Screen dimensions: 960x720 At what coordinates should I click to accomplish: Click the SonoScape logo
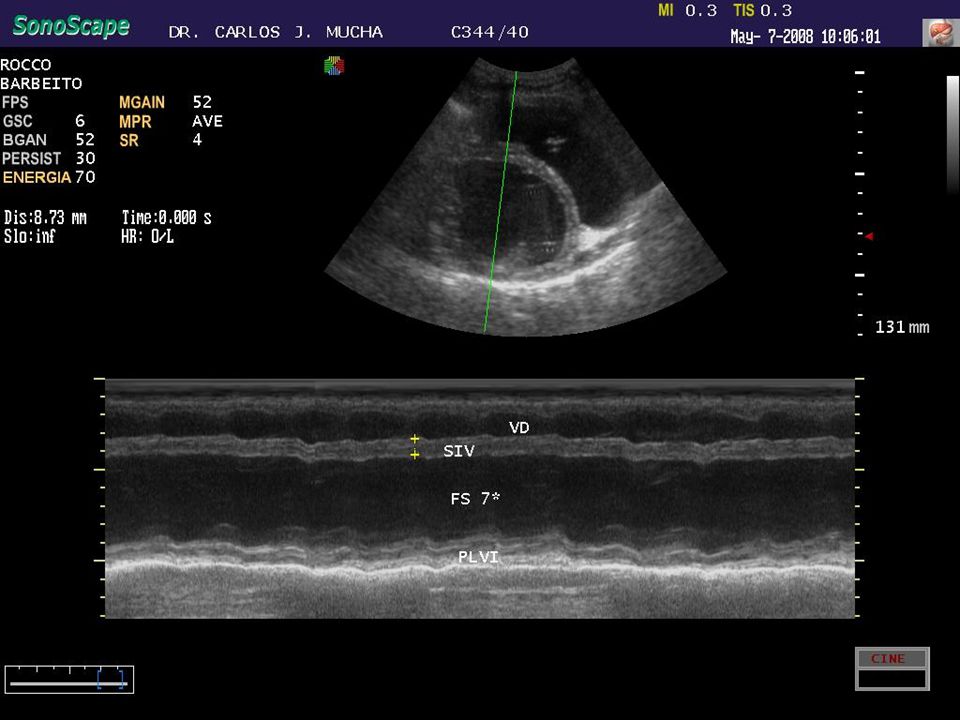click(x=71, y=26)
